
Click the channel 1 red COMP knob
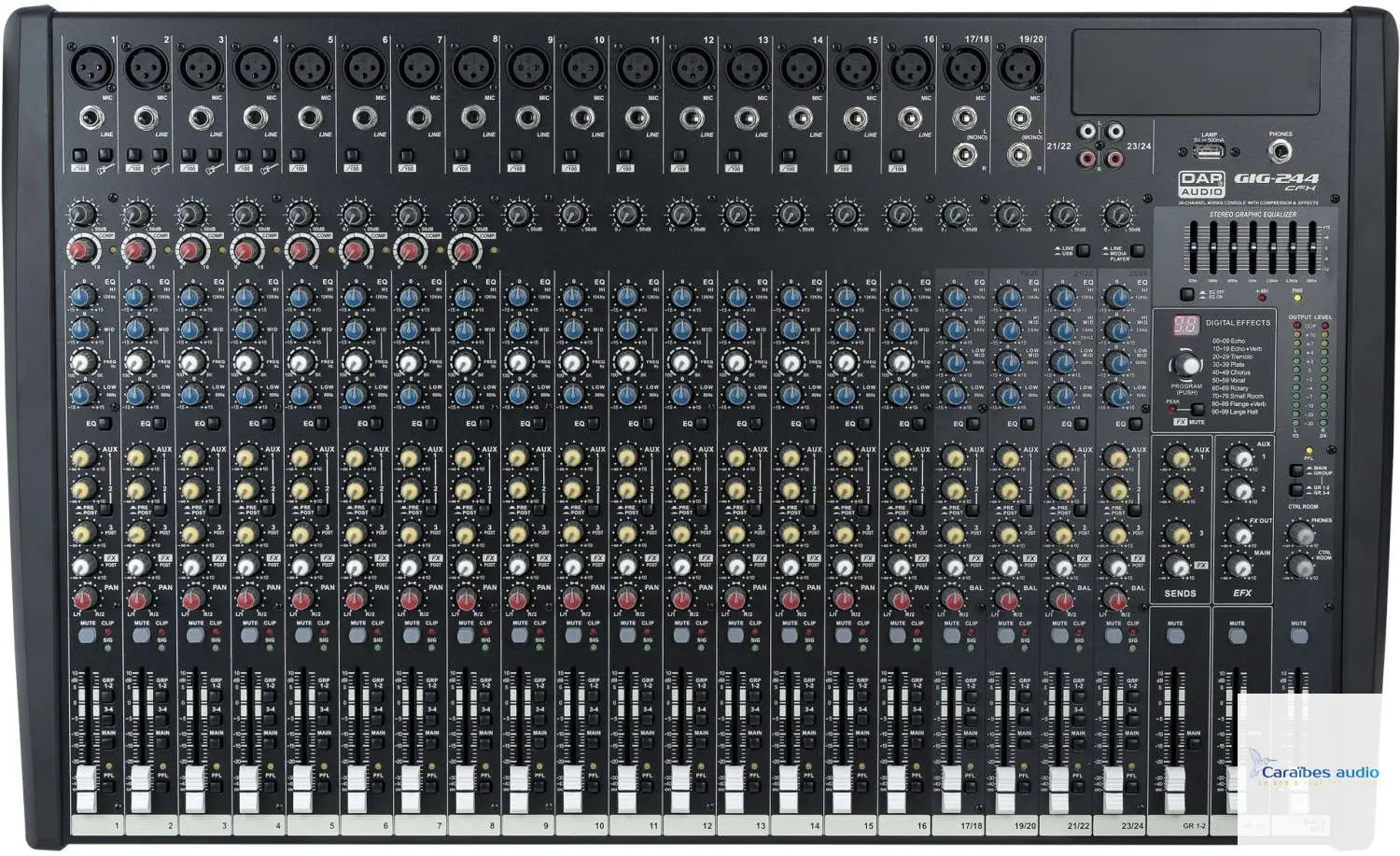pyautogui.click(x=83, y=250)
